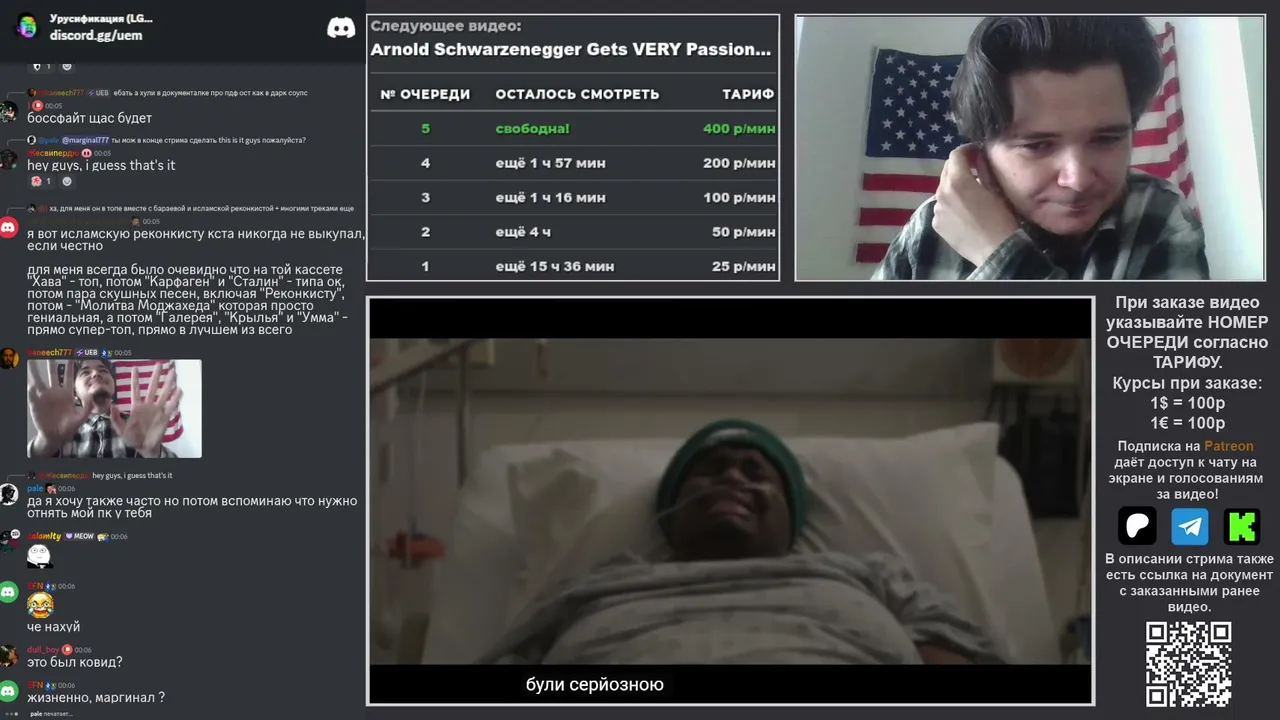
Task: Click the reaction below 'hey guys, i guess that's it'
Action: click(43, 181)
